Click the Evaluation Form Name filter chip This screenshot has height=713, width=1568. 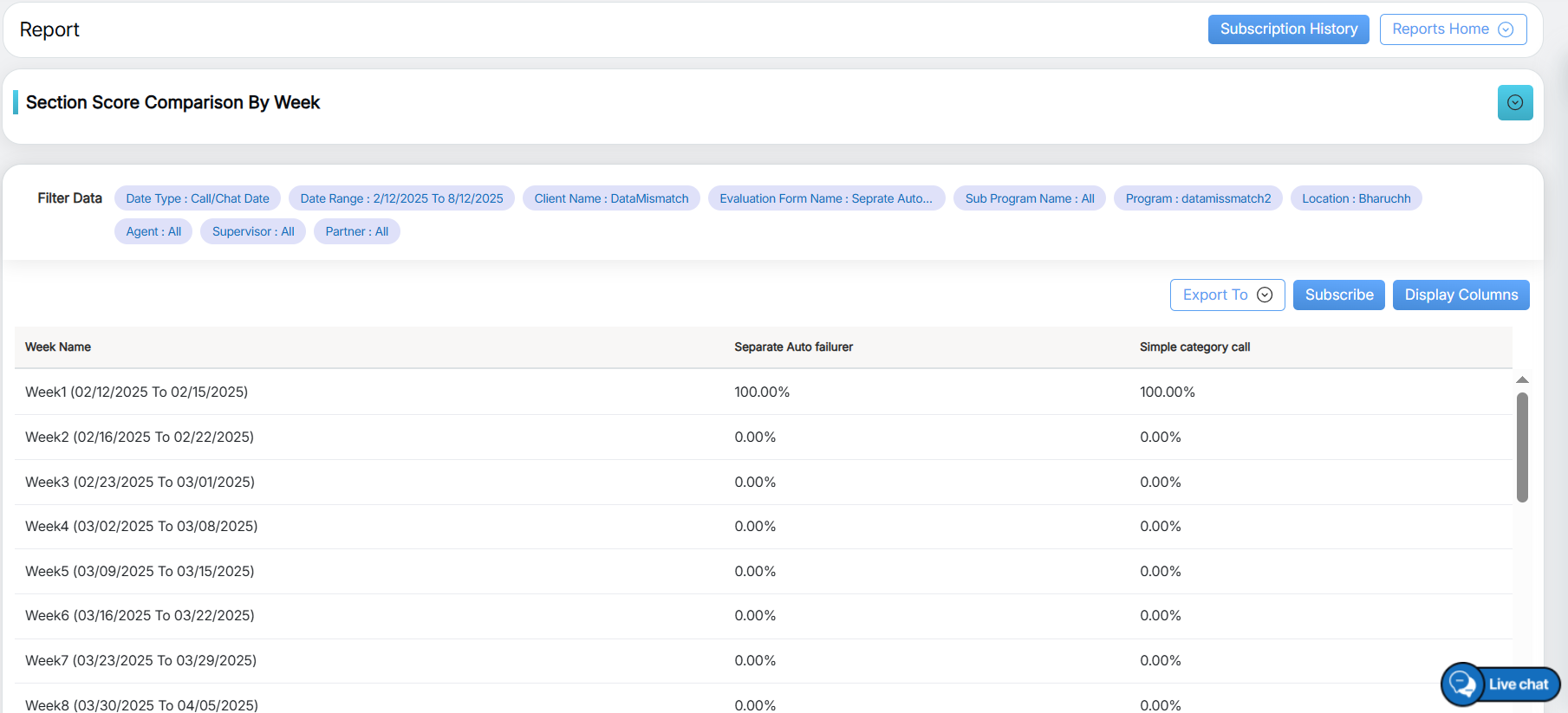826,198
